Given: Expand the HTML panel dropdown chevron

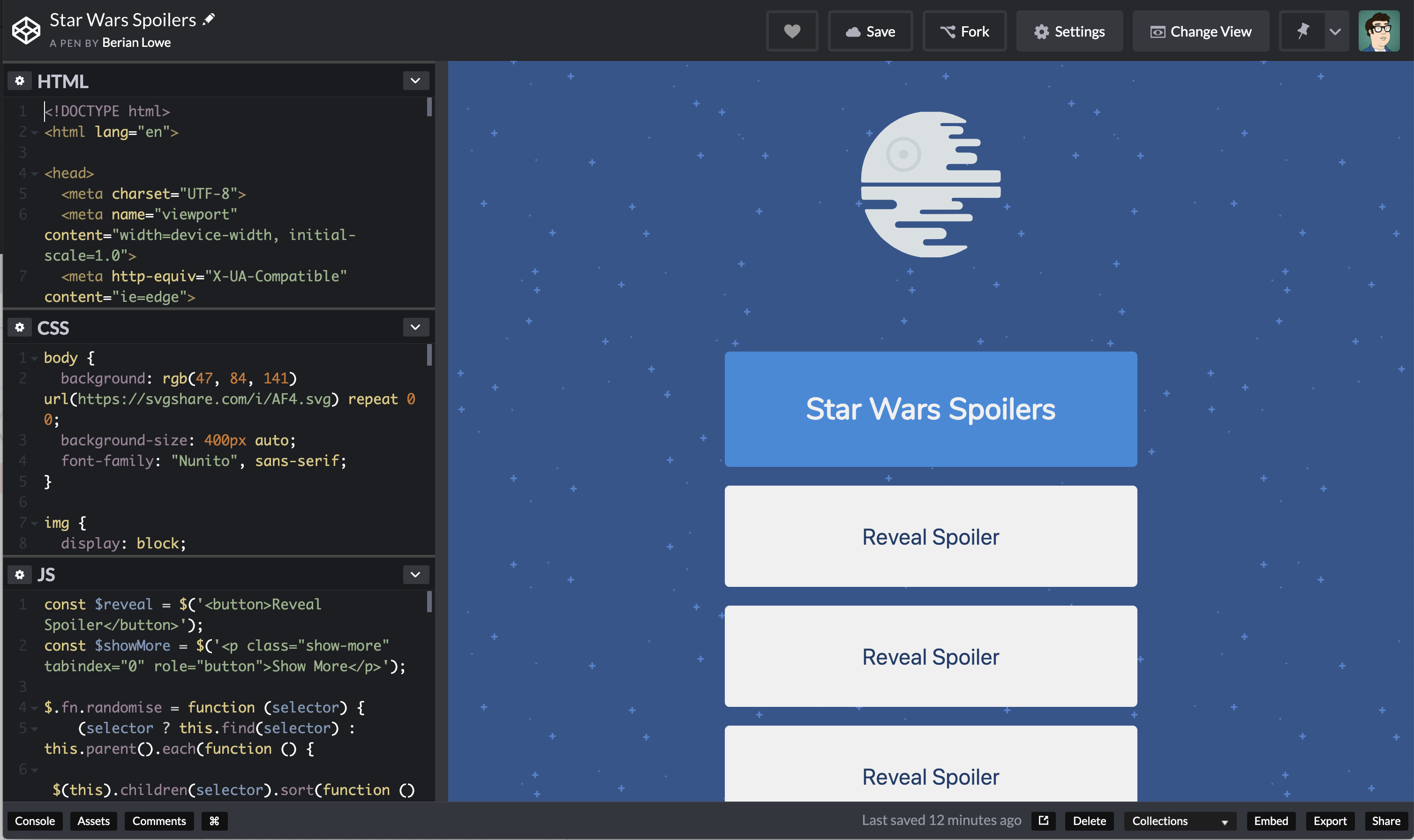Looking at the screenshot, I should 415,81.
